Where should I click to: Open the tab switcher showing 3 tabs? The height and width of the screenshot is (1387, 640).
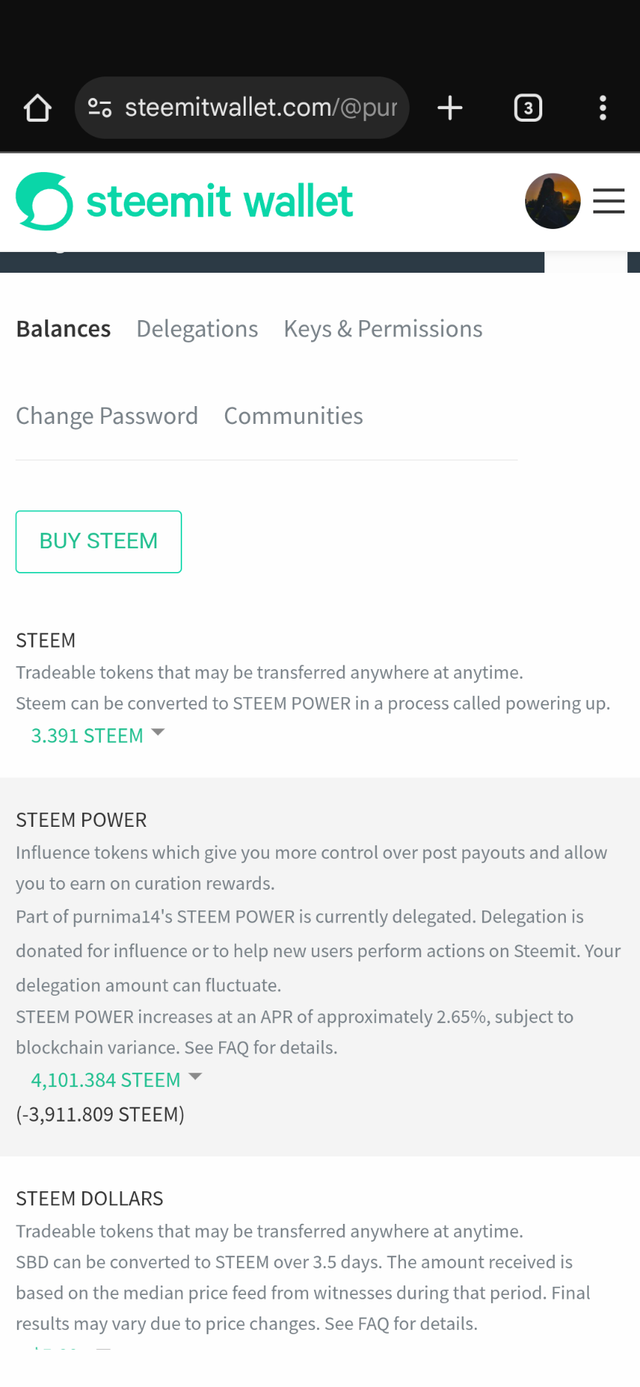click(528, 108)
